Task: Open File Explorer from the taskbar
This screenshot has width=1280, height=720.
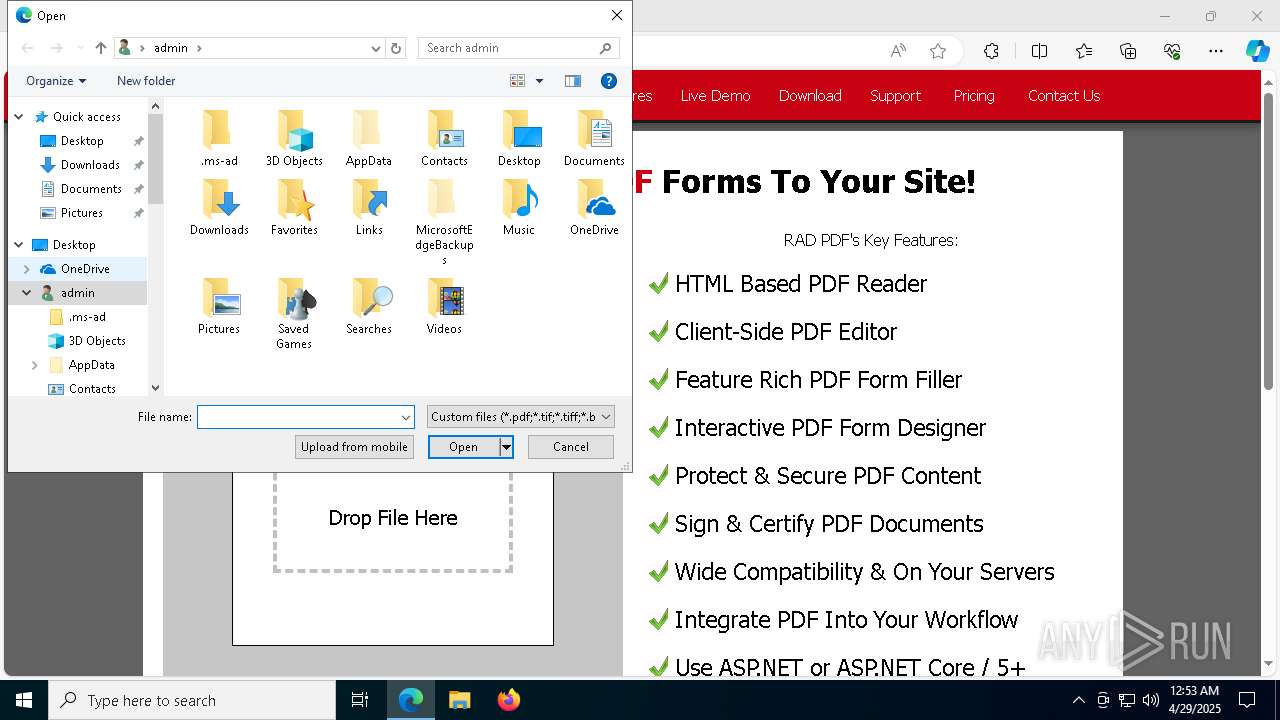Action: tap(460, 700)
